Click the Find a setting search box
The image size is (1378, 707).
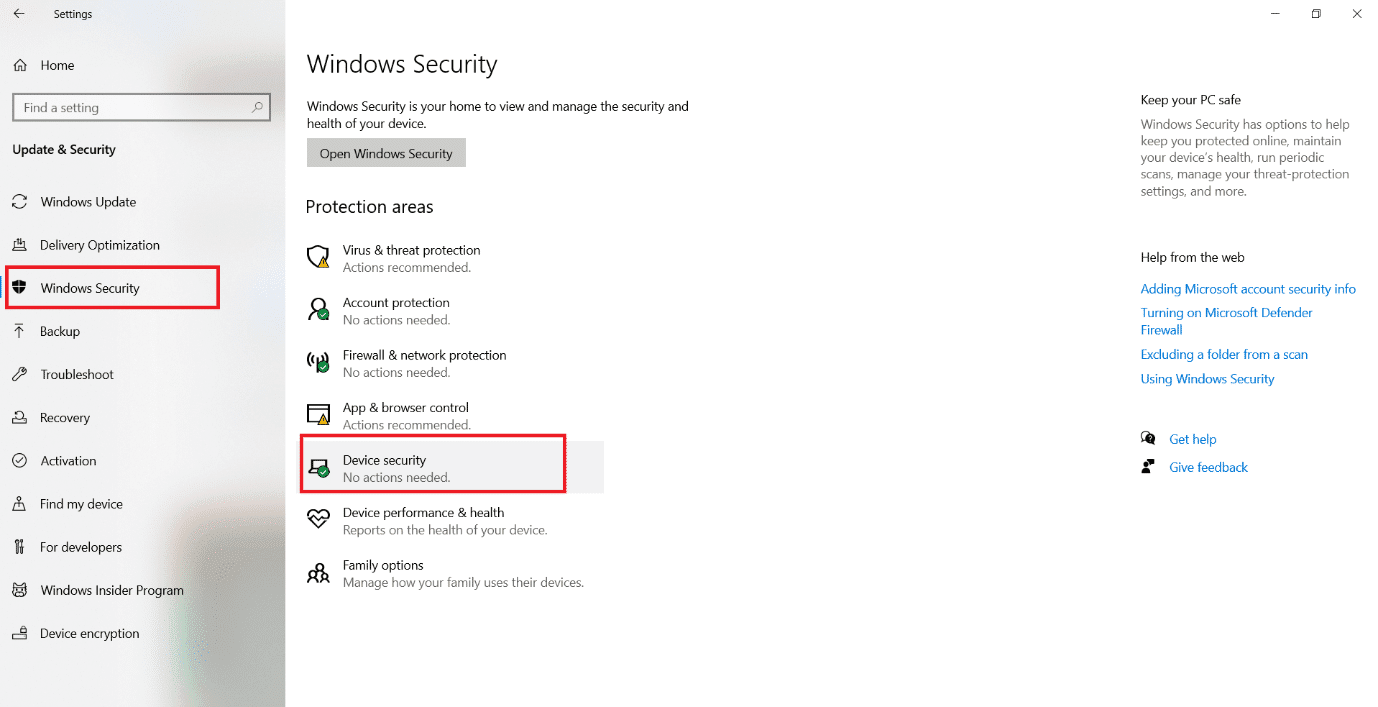point(140,107)
